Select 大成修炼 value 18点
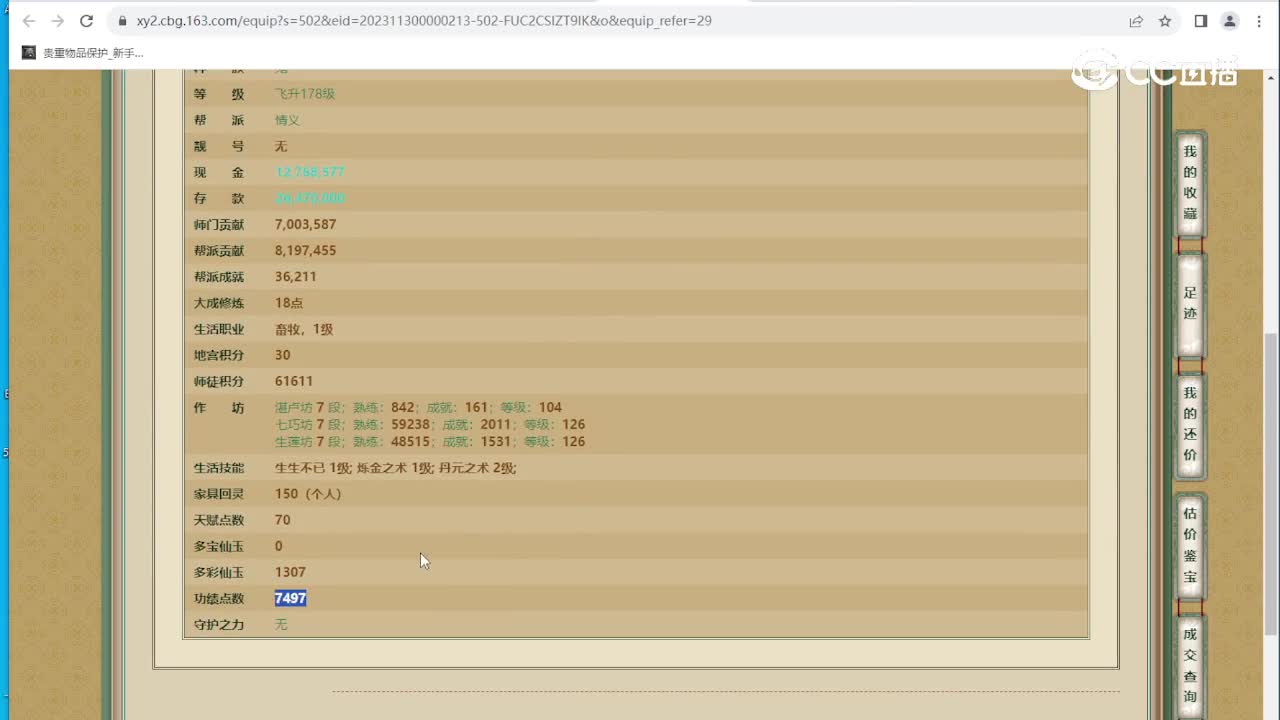The width and height of the screenshot is (1280, 720). click(x=289, y=302)
